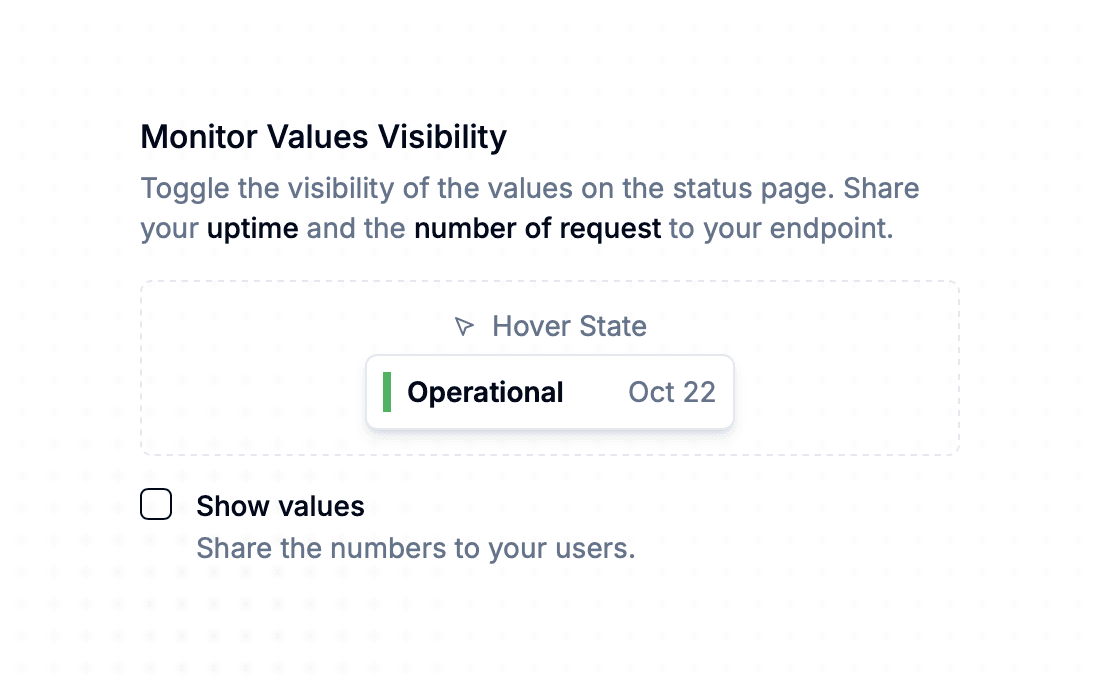Viewport: 1100px width, 680px height.
Task: Click the Operational bold text label
Action: click(485, 392)
